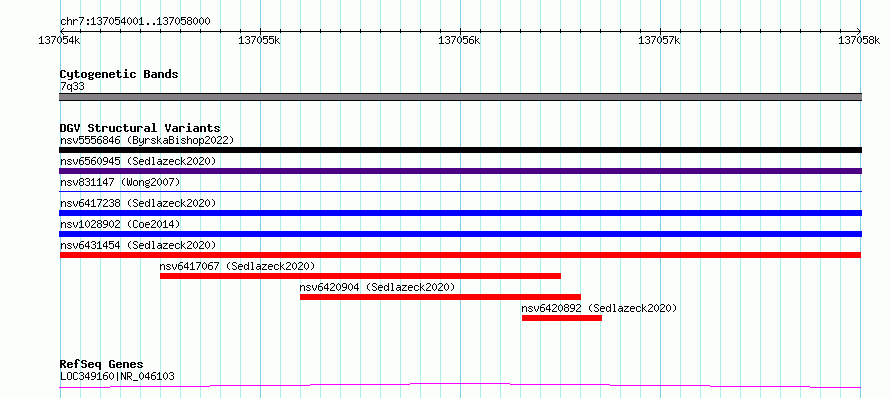Open the nsv6417067 (Sedlazeck2020) label
890x398 pixels.
(x=237, y=266)
